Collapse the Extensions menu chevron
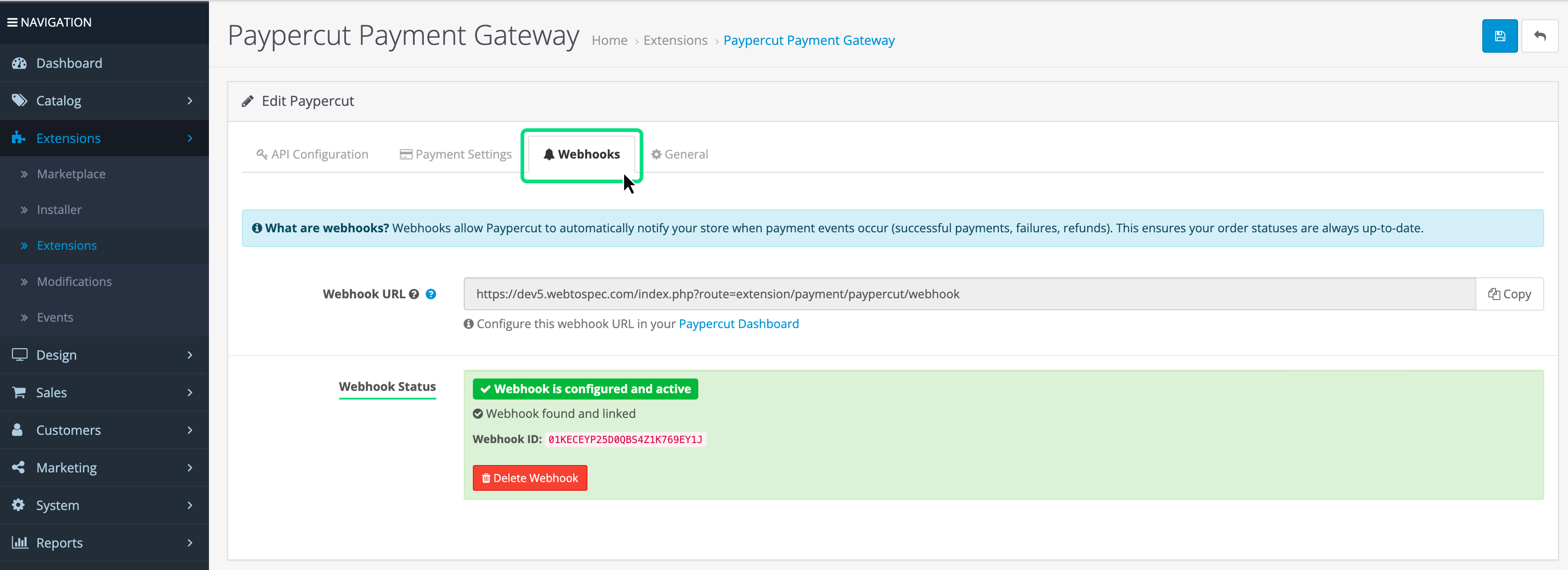The image size is (1568, 570). [190, 138]
